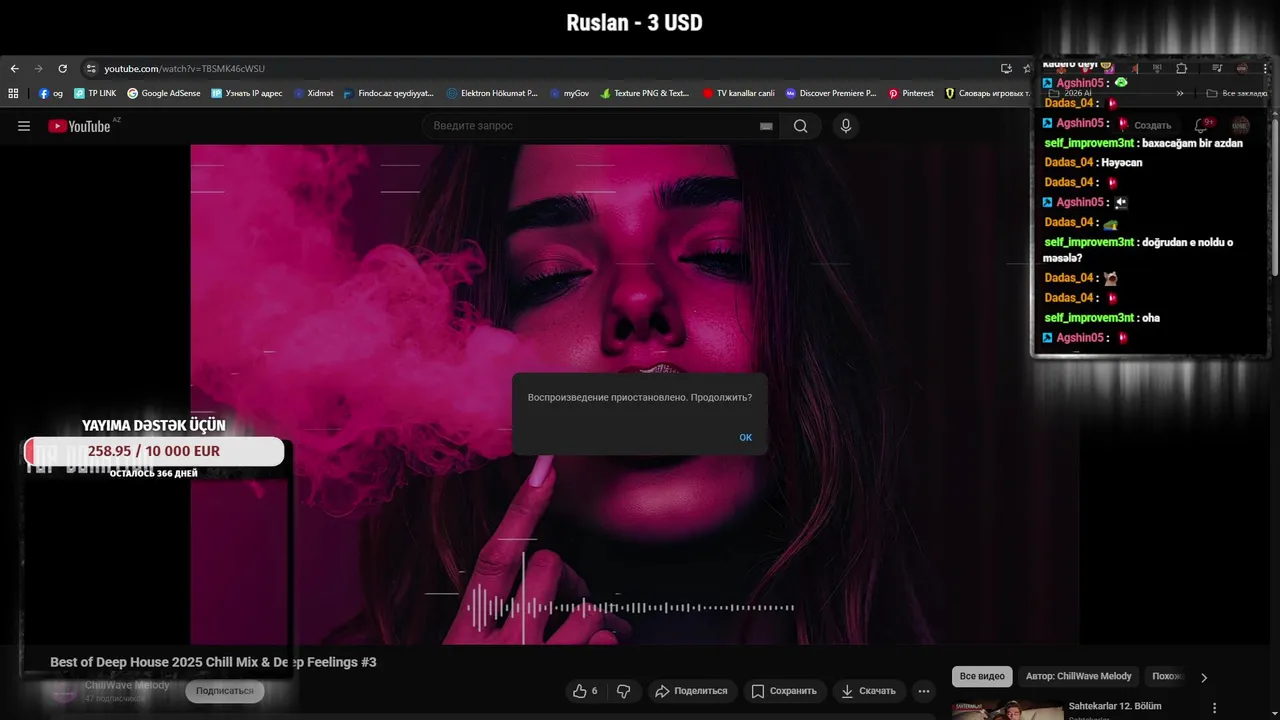Open the apps grid in bookmarks bar
1280x720 pixels.
tap(13, 93)
